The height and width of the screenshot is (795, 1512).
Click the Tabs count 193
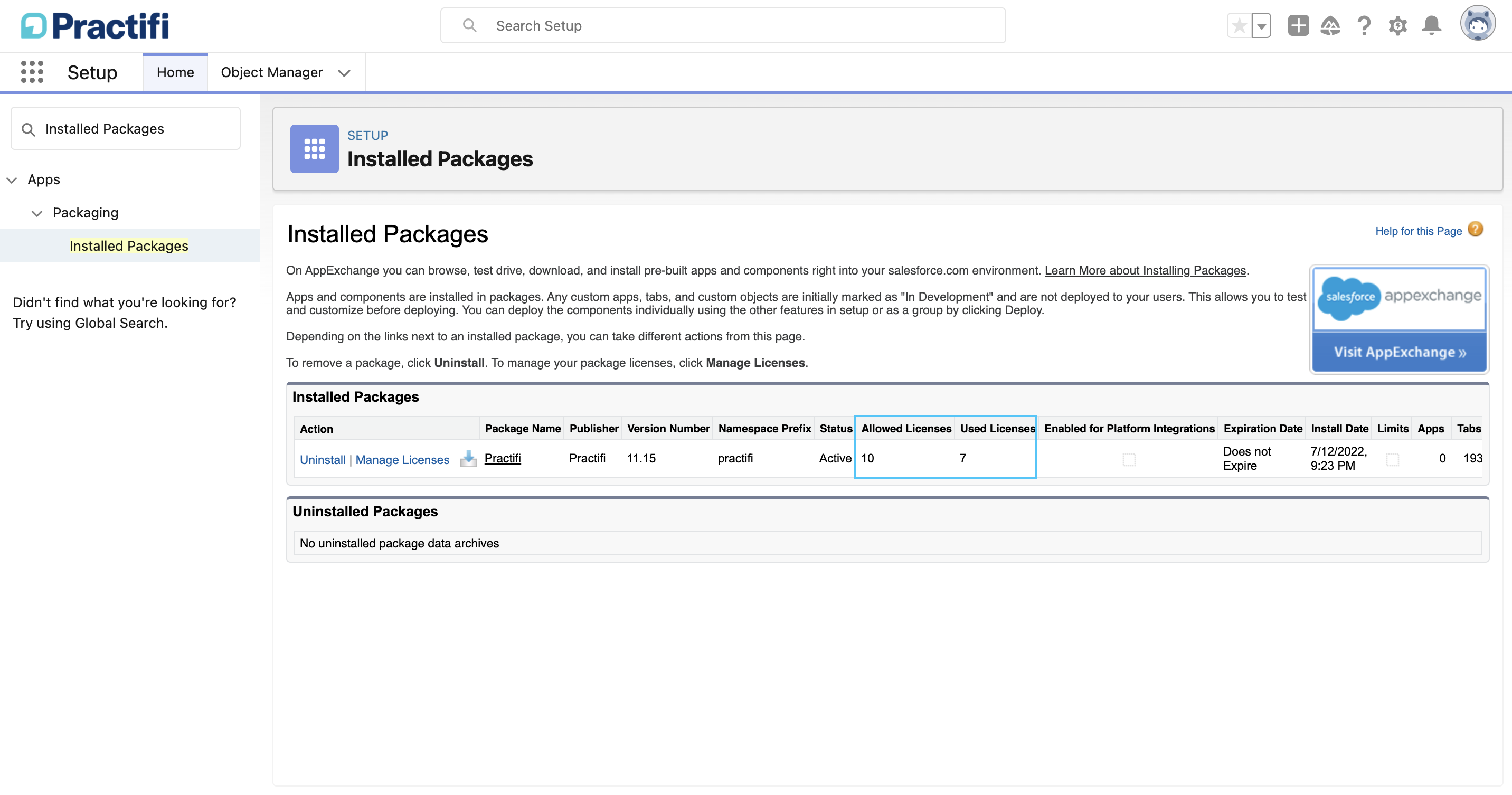tap(1473, 458)
